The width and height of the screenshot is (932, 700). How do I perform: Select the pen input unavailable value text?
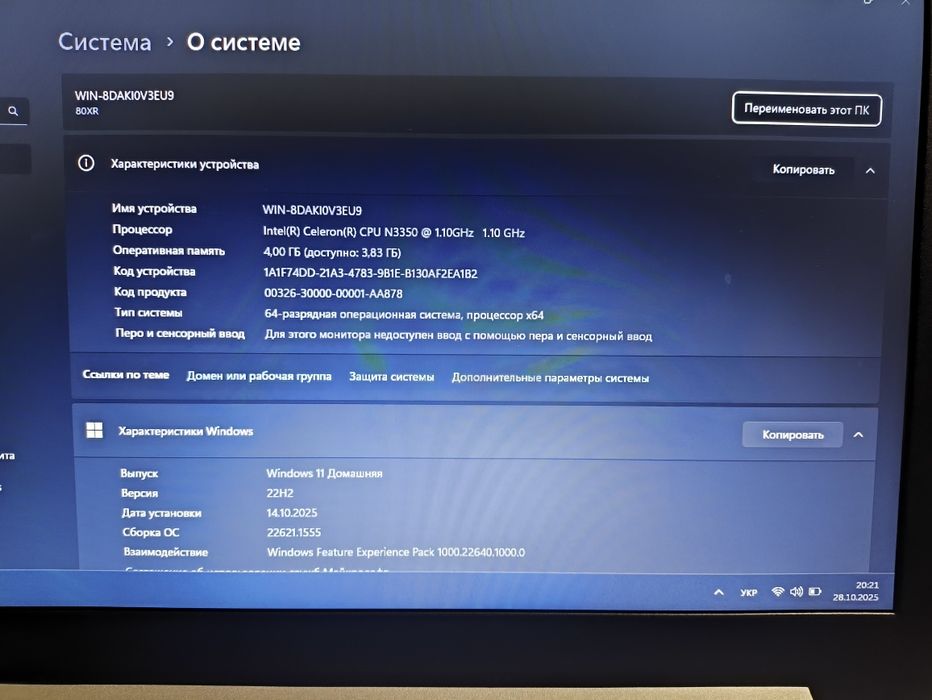coord(458,336)
